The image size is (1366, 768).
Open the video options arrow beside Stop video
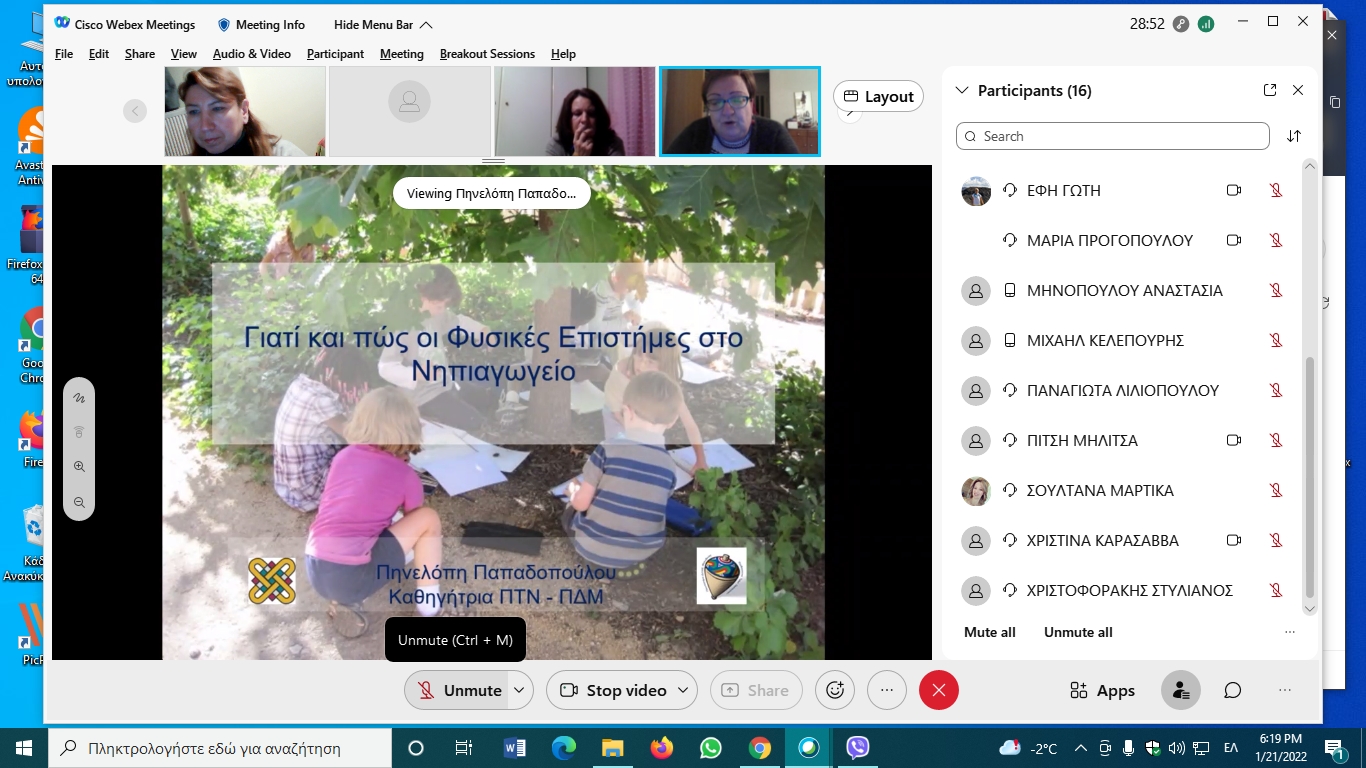683,690
